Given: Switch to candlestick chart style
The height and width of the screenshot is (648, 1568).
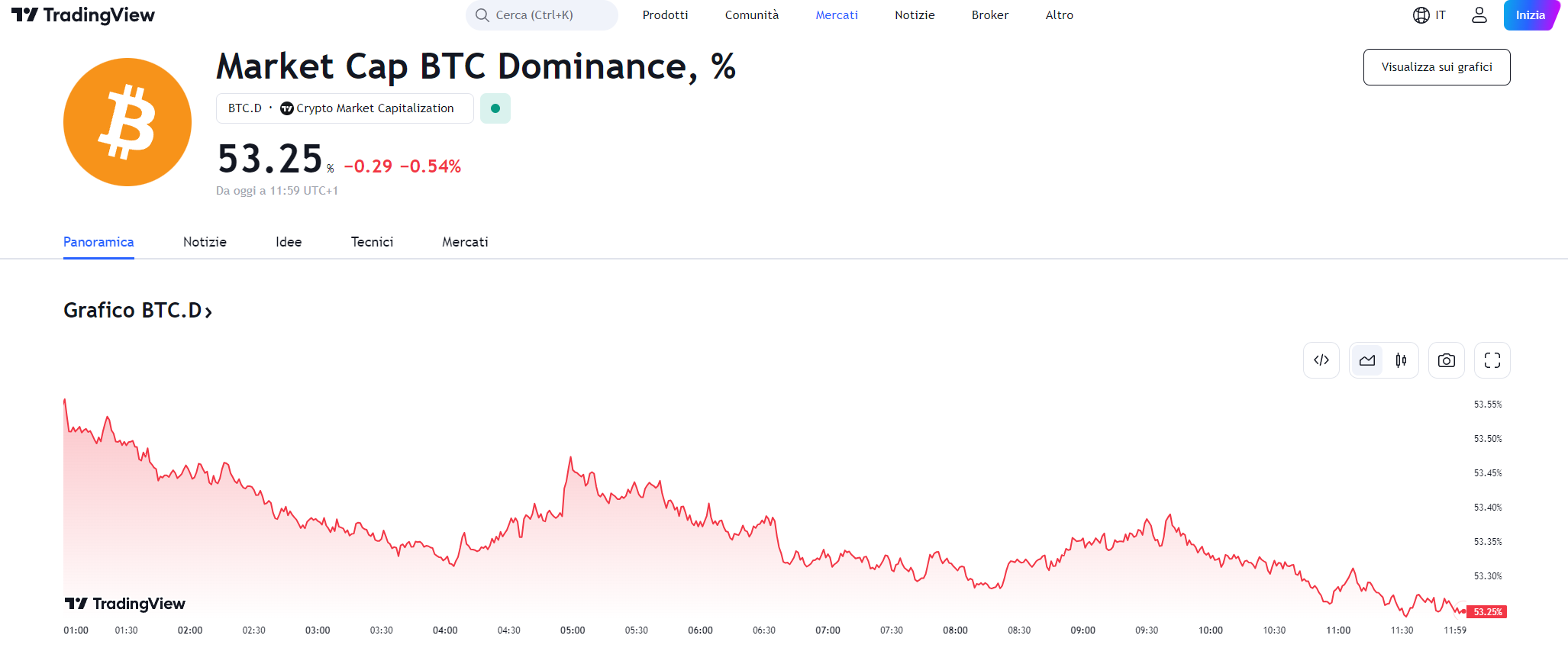Looking at the screenshot, I should coord(1401,360).
